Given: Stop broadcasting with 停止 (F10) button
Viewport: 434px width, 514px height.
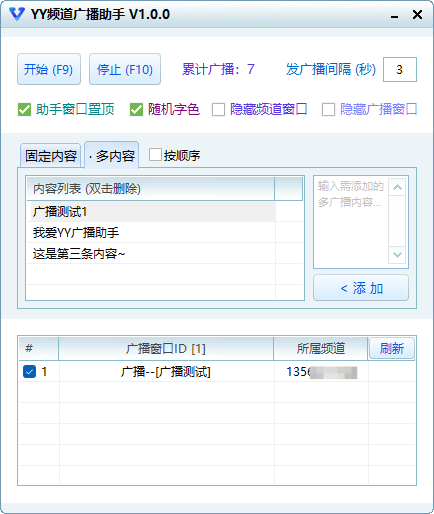Looking at the screenshot, I should (x=125, y=69).
